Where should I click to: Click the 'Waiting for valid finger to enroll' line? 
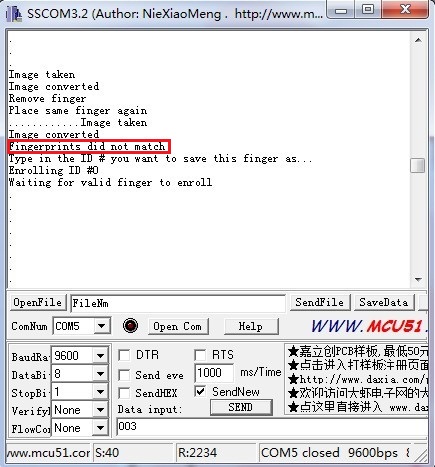point(110,183)
